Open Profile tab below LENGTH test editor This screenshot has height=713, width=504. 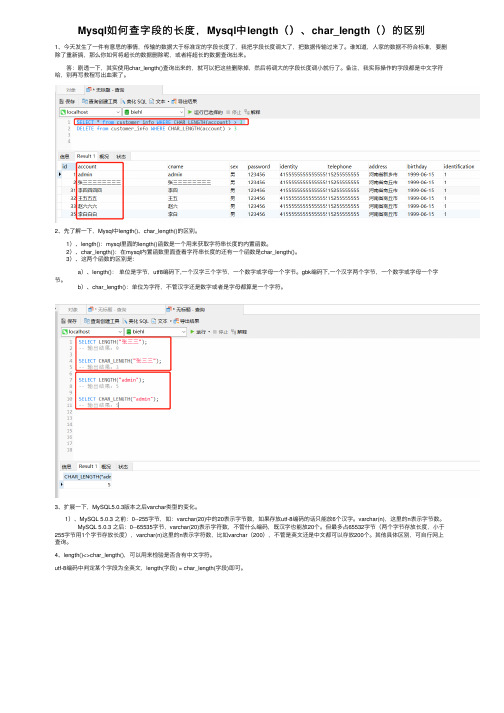(x=106, y=467)
